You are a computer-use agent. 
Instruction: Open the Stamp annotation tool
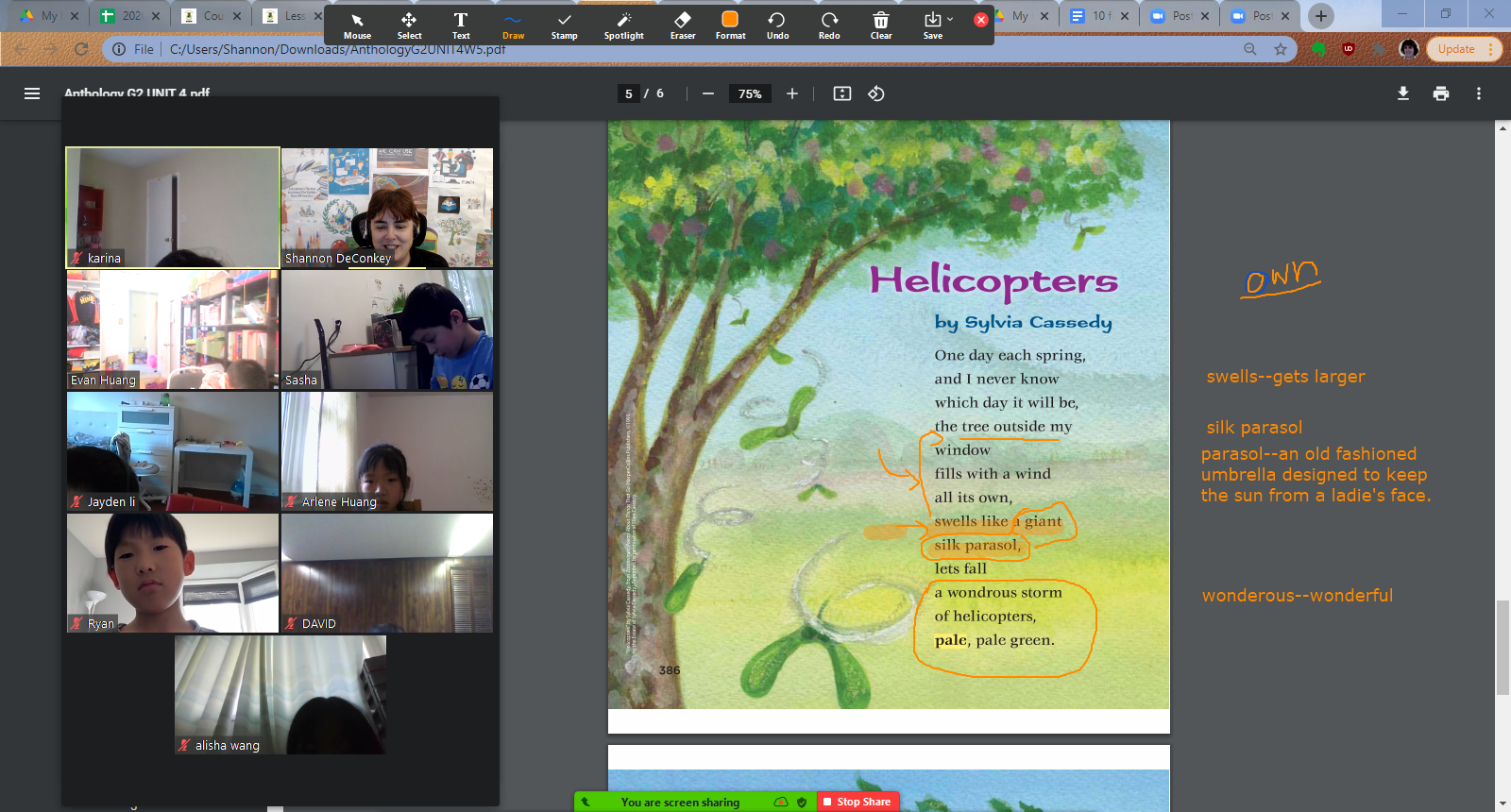click(x=565, y=25)
